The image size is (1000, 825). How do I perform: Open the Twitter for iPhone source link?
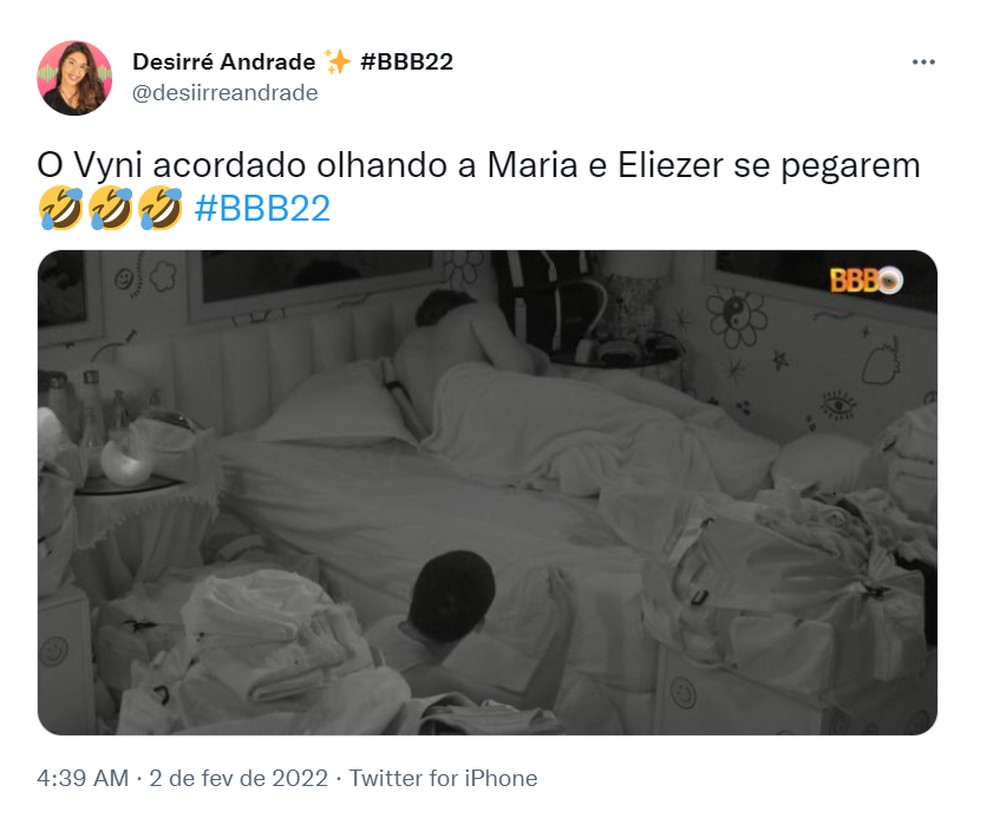[443, 778]
